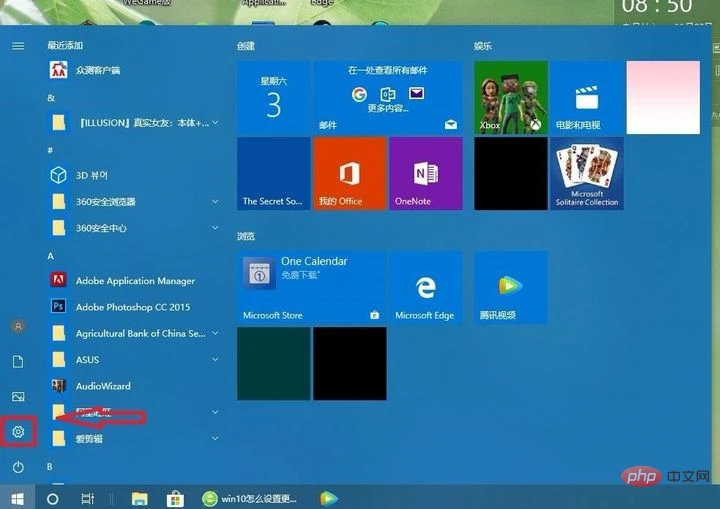Open the Microsoft Store One Calendar tile
Viewport: 720px width, 509px height.
311,288
